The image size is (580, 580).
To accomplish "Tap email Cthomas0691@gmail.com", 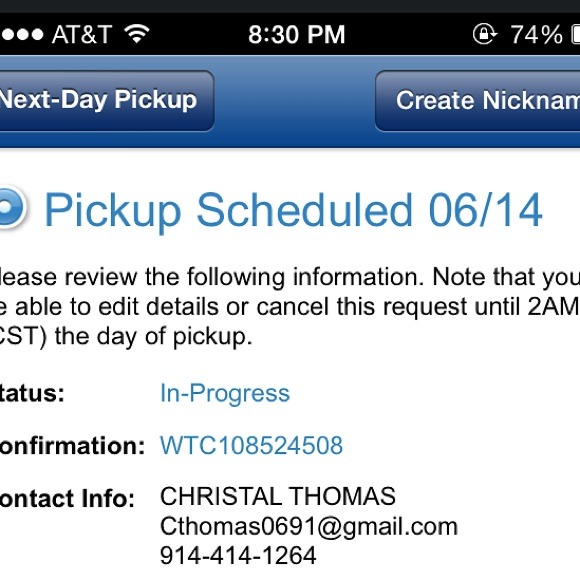I will tap(309, 527).
